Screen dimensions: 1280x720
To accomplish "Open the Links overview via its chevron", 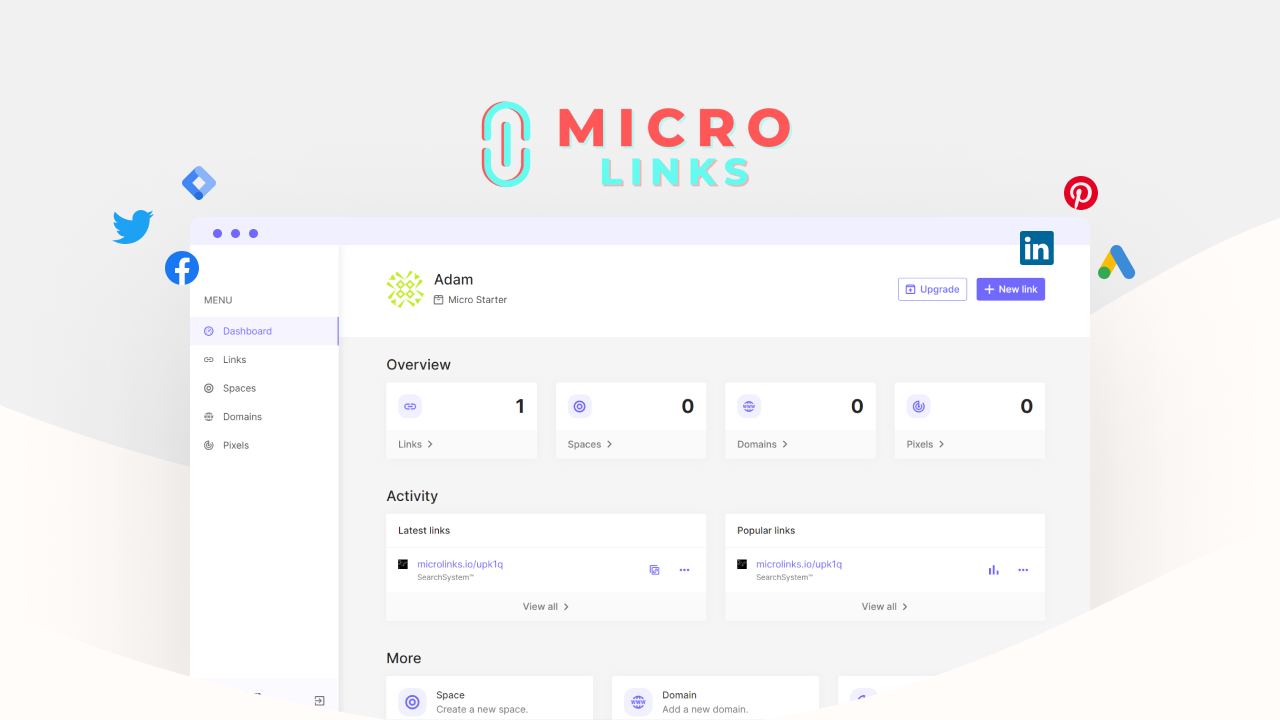I will coord(431,444).
